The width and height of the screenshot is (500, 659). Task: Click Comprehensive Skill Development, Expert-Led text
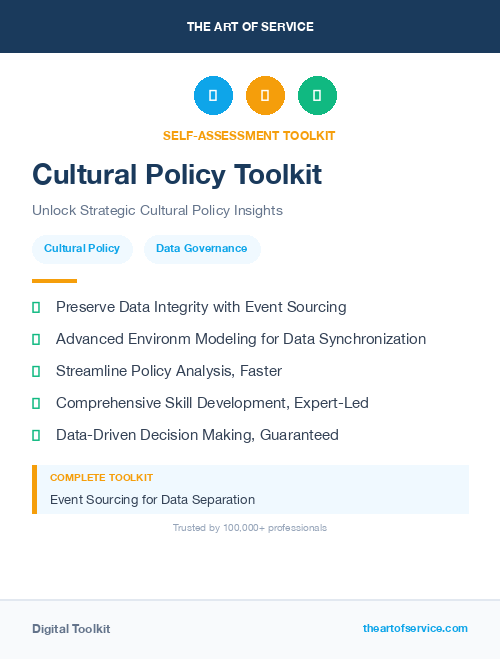(x=212, y=403)
